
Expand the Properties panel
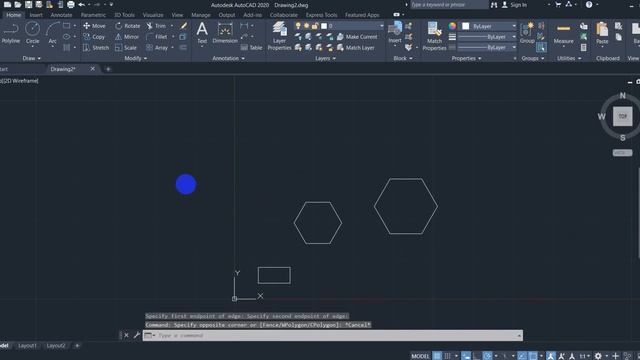pyautogui.click(x=466, y=58)
